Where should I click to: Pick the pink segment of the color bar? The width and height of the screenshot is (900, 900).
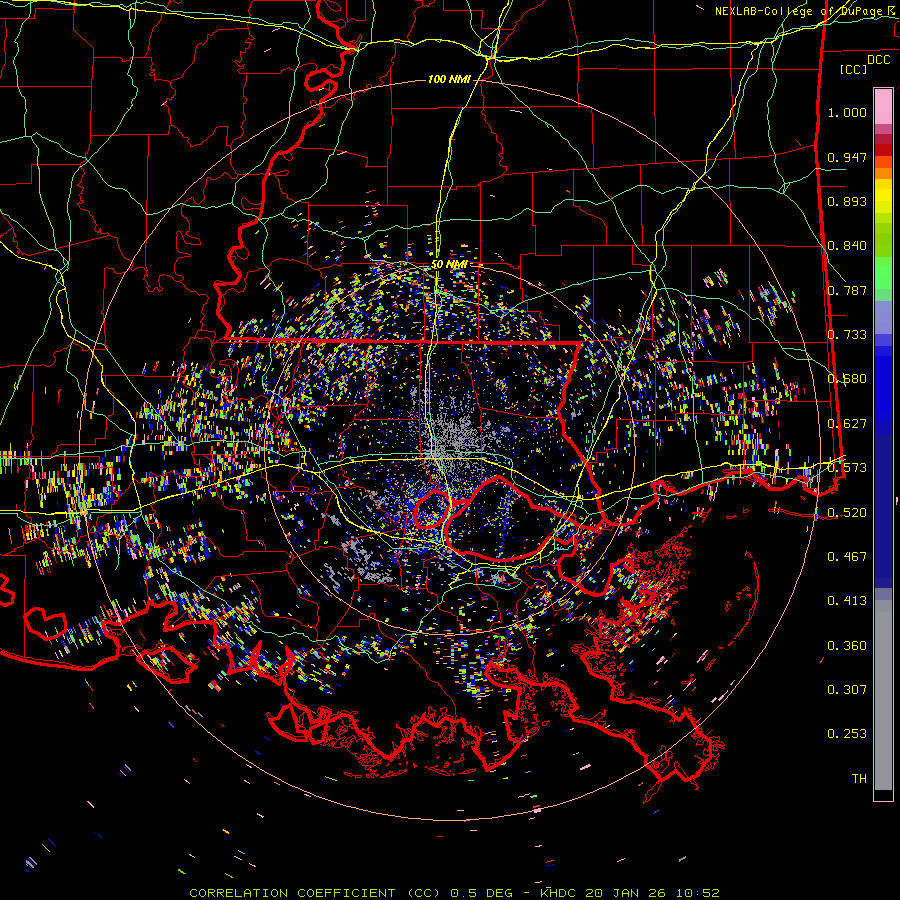click(x=883, y=107)
